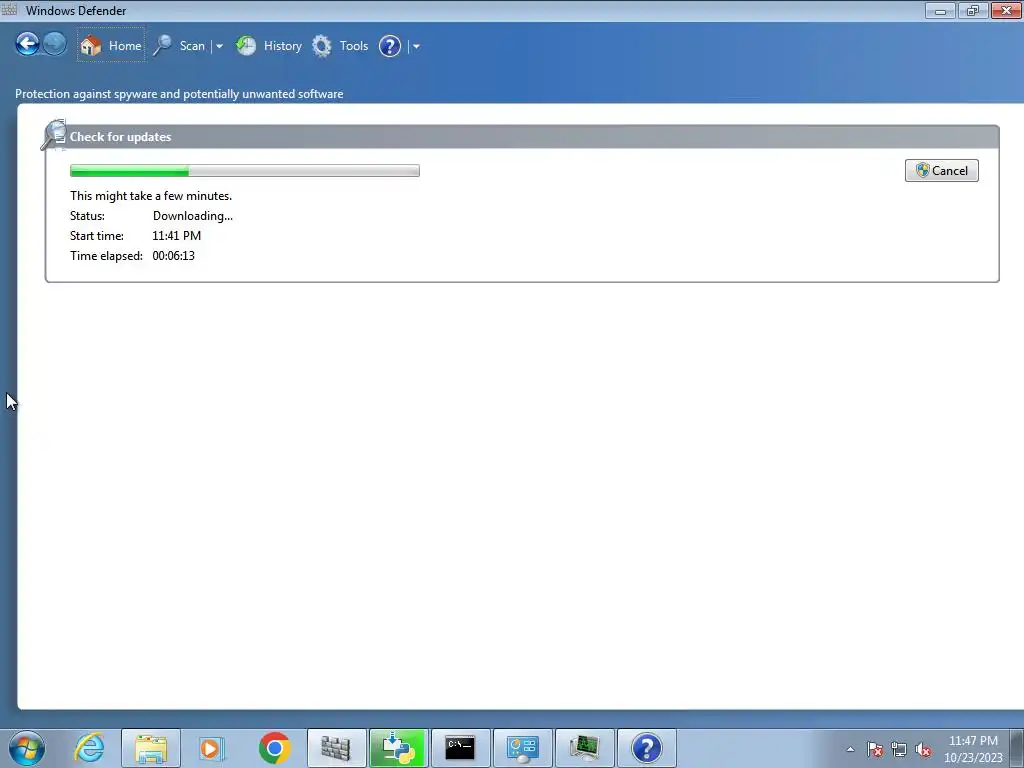Open the Control Panel taskbar window

(522, 748)
